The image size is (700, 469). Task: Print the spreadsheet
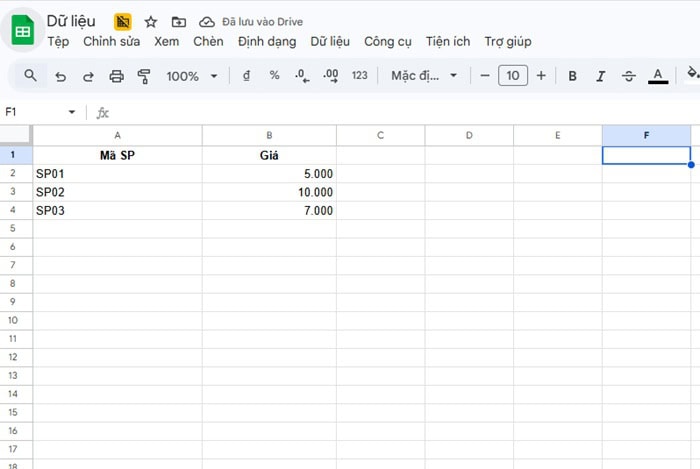116,76
